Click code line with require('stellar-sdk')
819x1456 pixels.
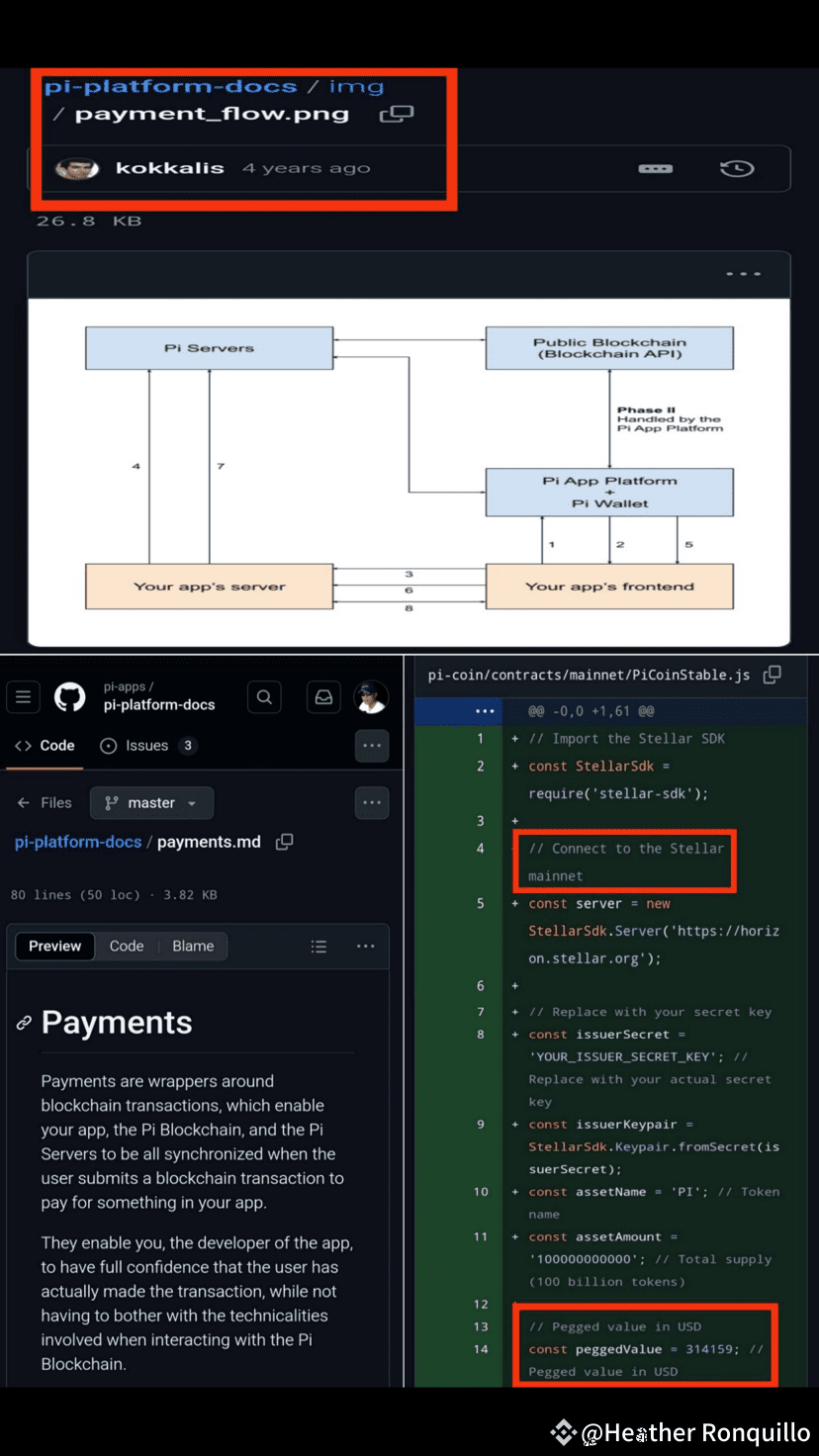618,793
